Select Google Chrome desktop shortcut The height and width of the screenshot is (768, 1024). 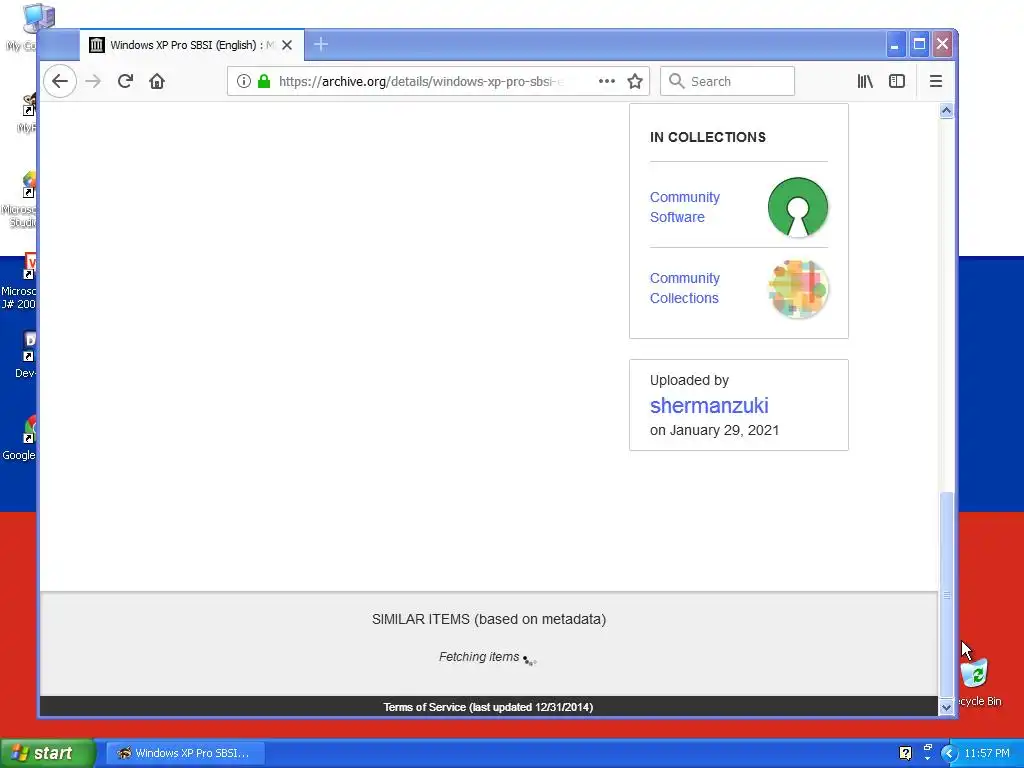[19, 438]
